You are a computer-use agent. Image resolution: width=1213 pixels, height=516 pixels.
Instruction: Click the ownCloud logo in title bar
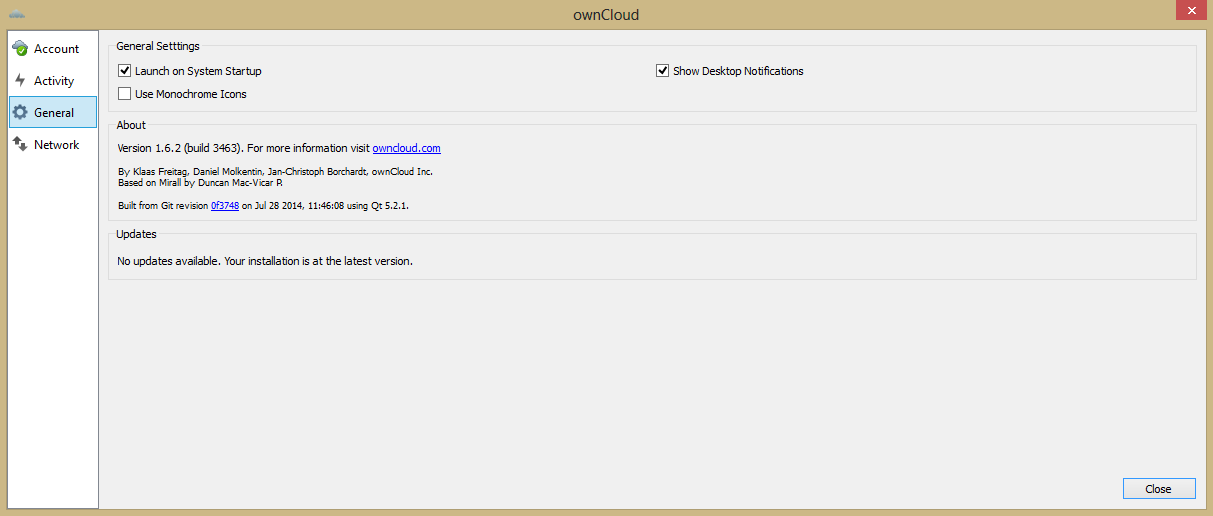[17, 14]
